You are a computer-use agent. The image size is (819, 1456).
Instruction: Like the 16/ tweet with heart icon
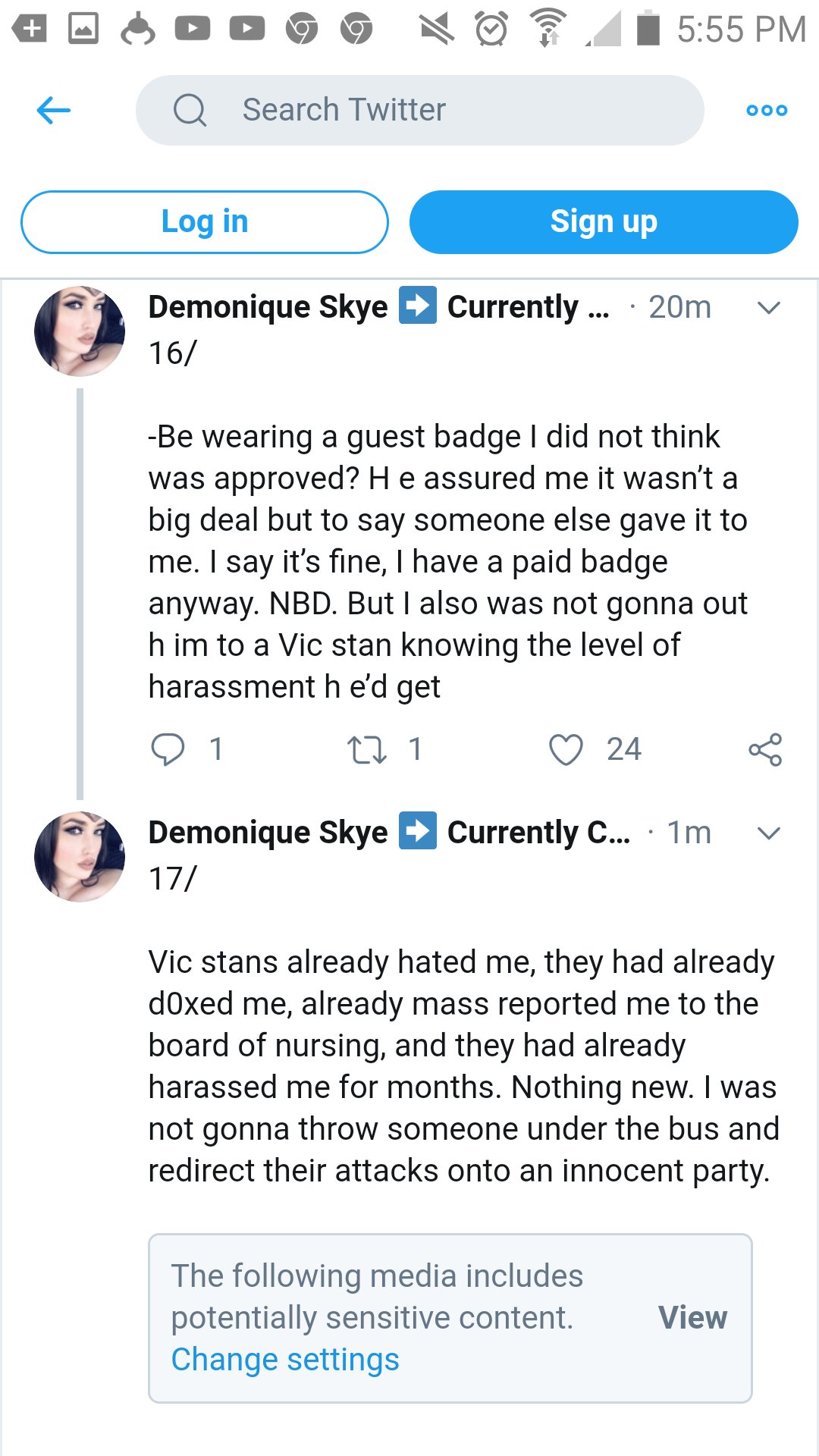(566, 749)
